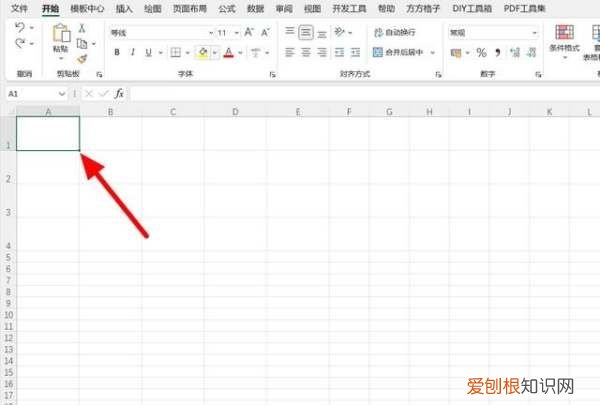
Task: Click merge and center (合并后居中) button
Action: [398, 52]
